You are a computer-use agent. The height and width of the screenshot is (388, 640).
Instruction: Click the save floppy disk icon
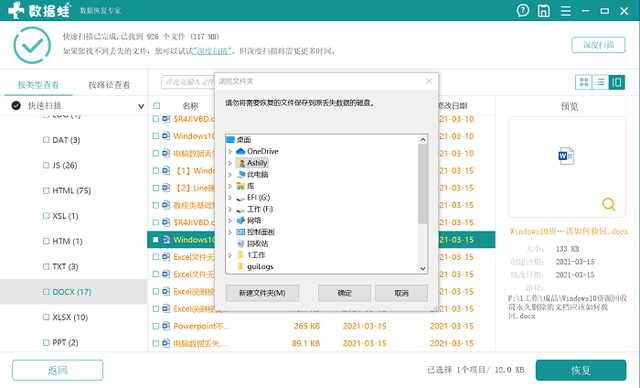[x=544, y=11]
